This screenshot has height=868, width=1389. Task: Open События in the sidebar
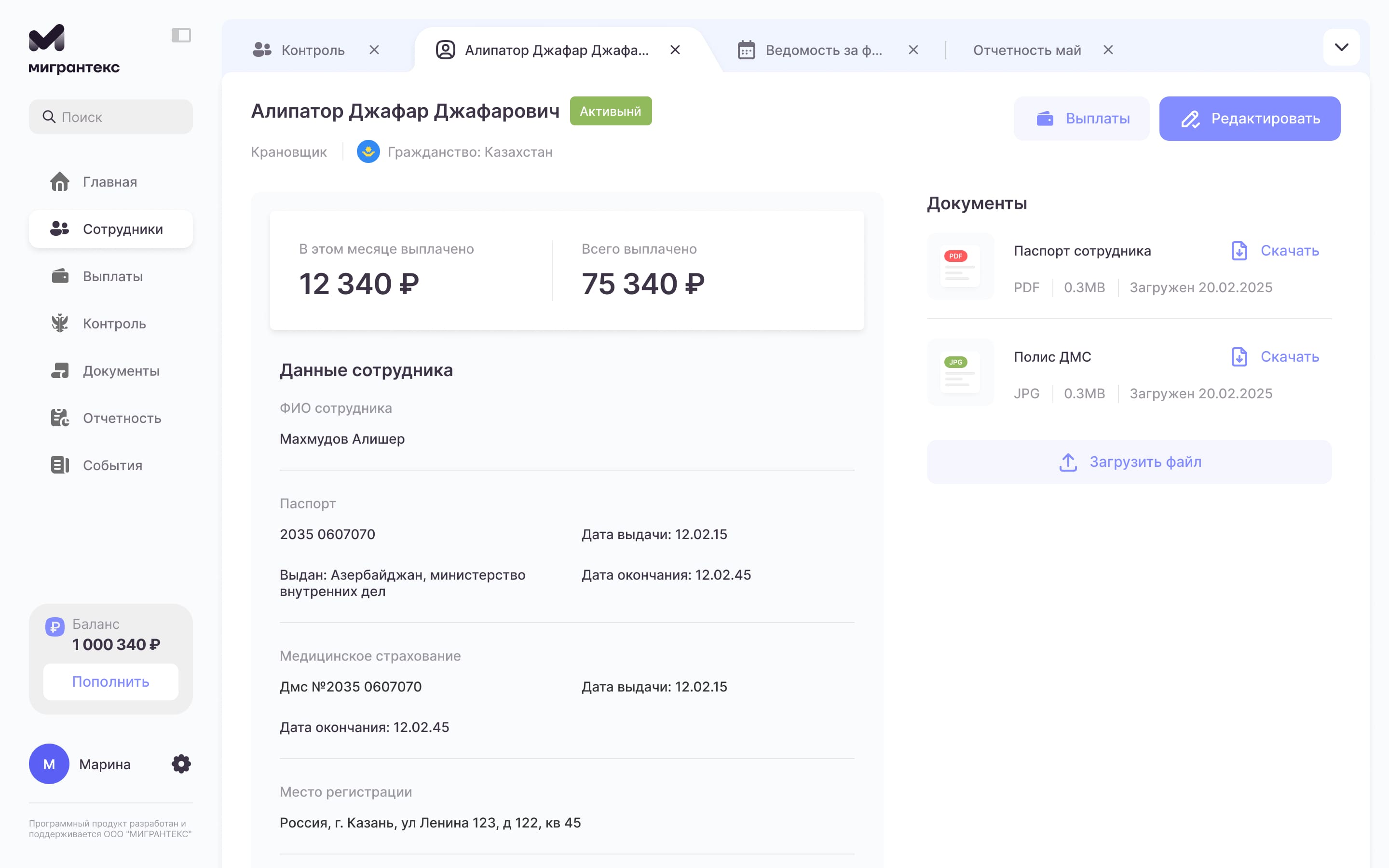tap(112, 465)
